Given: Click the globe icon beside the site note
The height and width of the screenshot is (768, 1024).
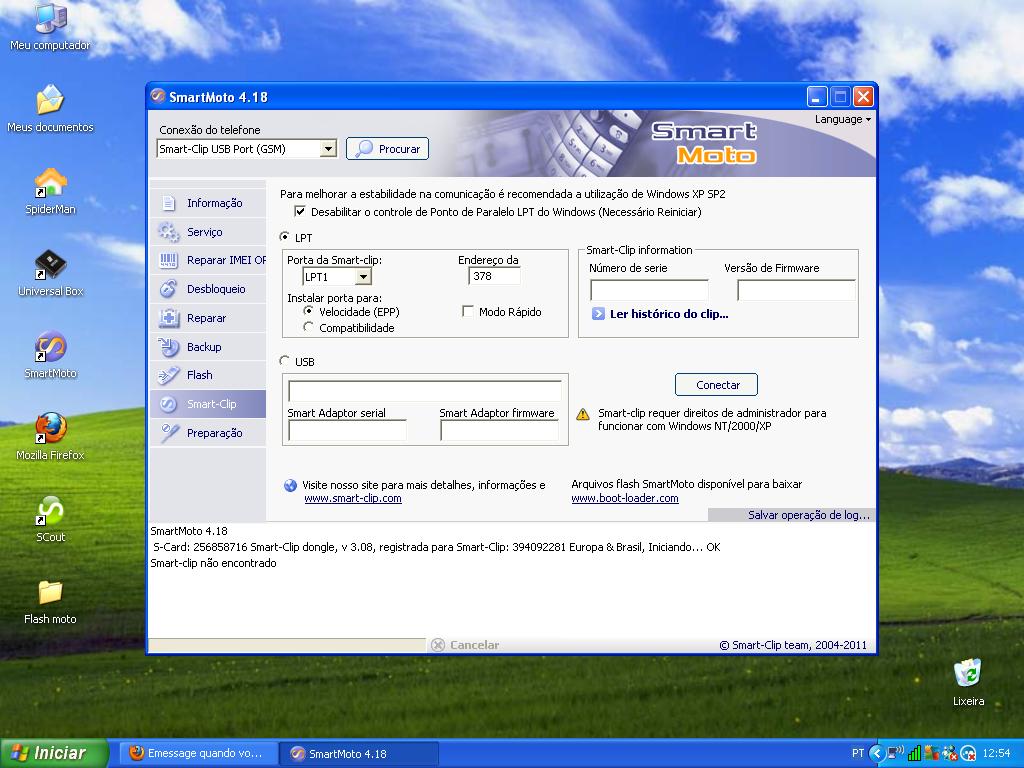Looking at the screenshot, I should pos(291,485).
